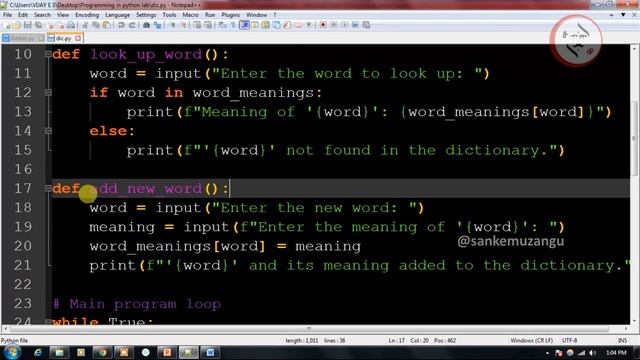Click horizontal scrollbar right arrow
The height and width of the screenshot is (360, 640).
pos(626,328)
